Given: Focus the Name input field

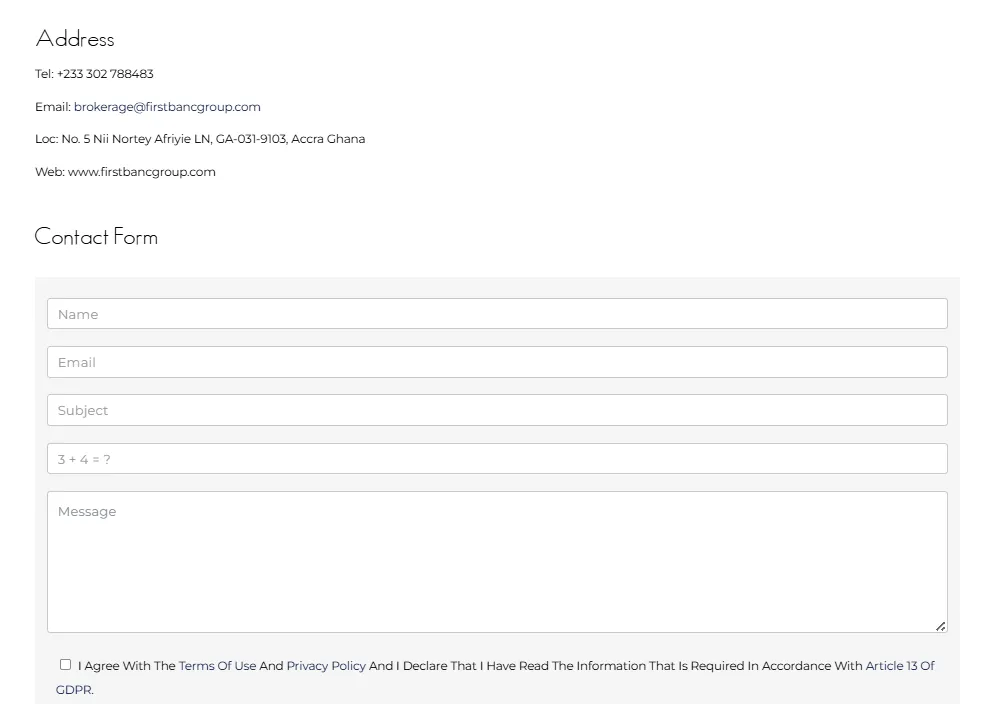Looking at the screenshot, I should [497, 314].
